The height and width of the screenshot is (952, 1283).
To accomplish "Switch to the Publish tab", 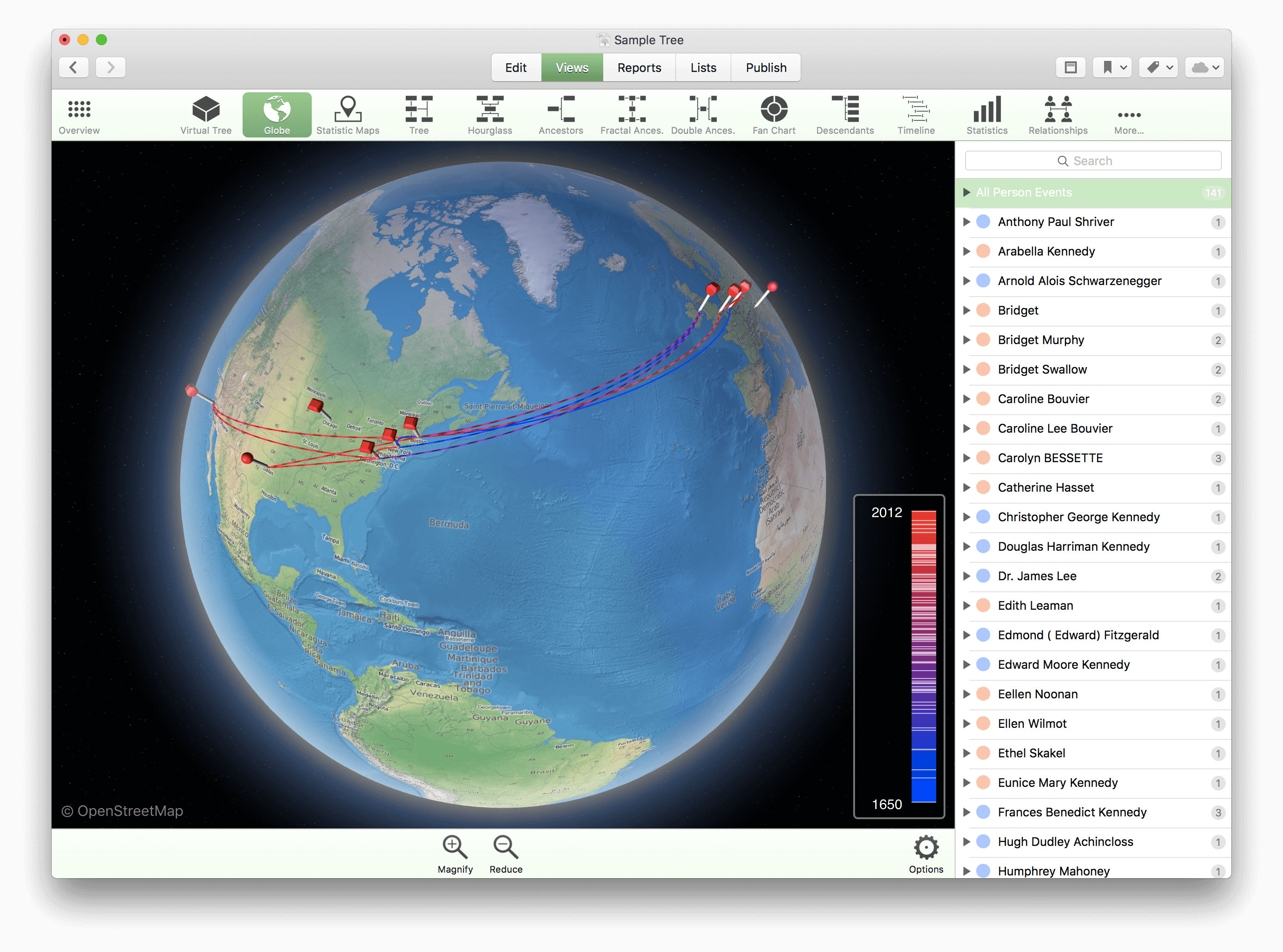I will [x=765, y=67].
